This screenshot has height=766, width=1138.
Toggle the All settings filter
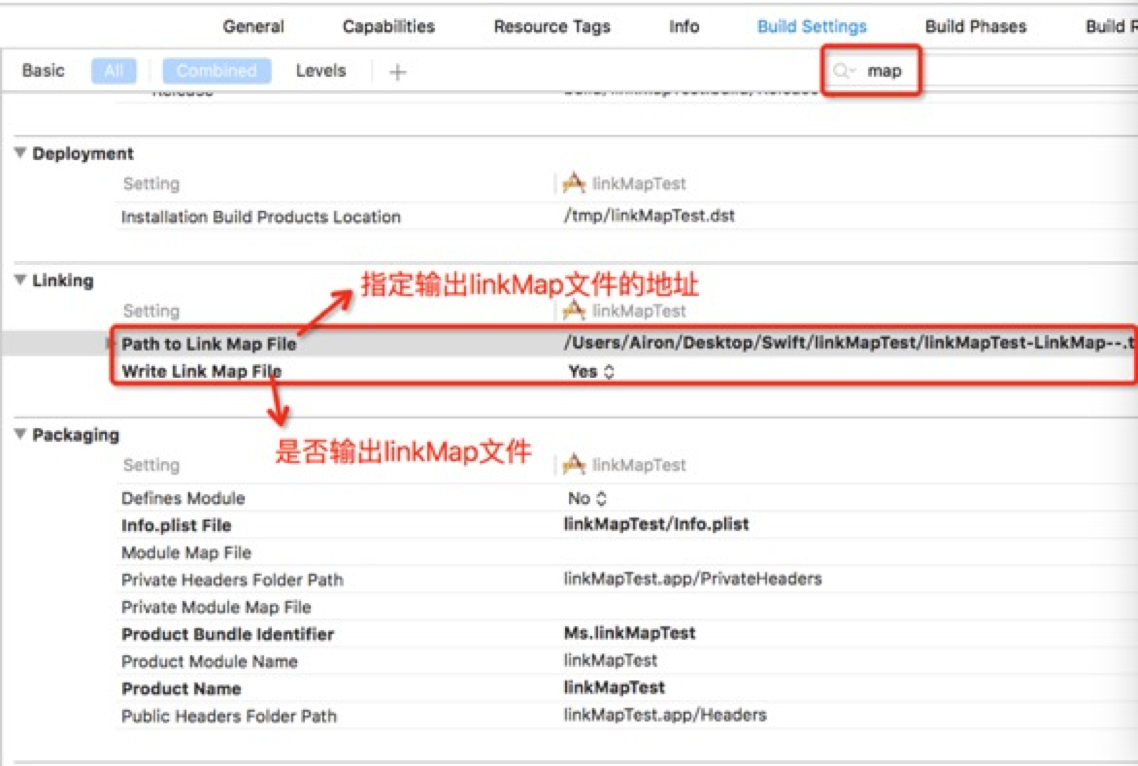pos(113,70)
